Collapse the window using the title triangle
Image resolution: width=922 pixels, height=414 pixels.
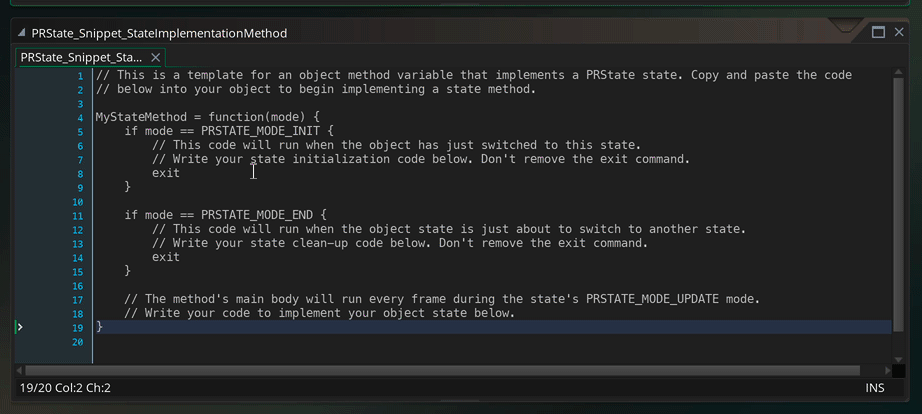[22, 33]
